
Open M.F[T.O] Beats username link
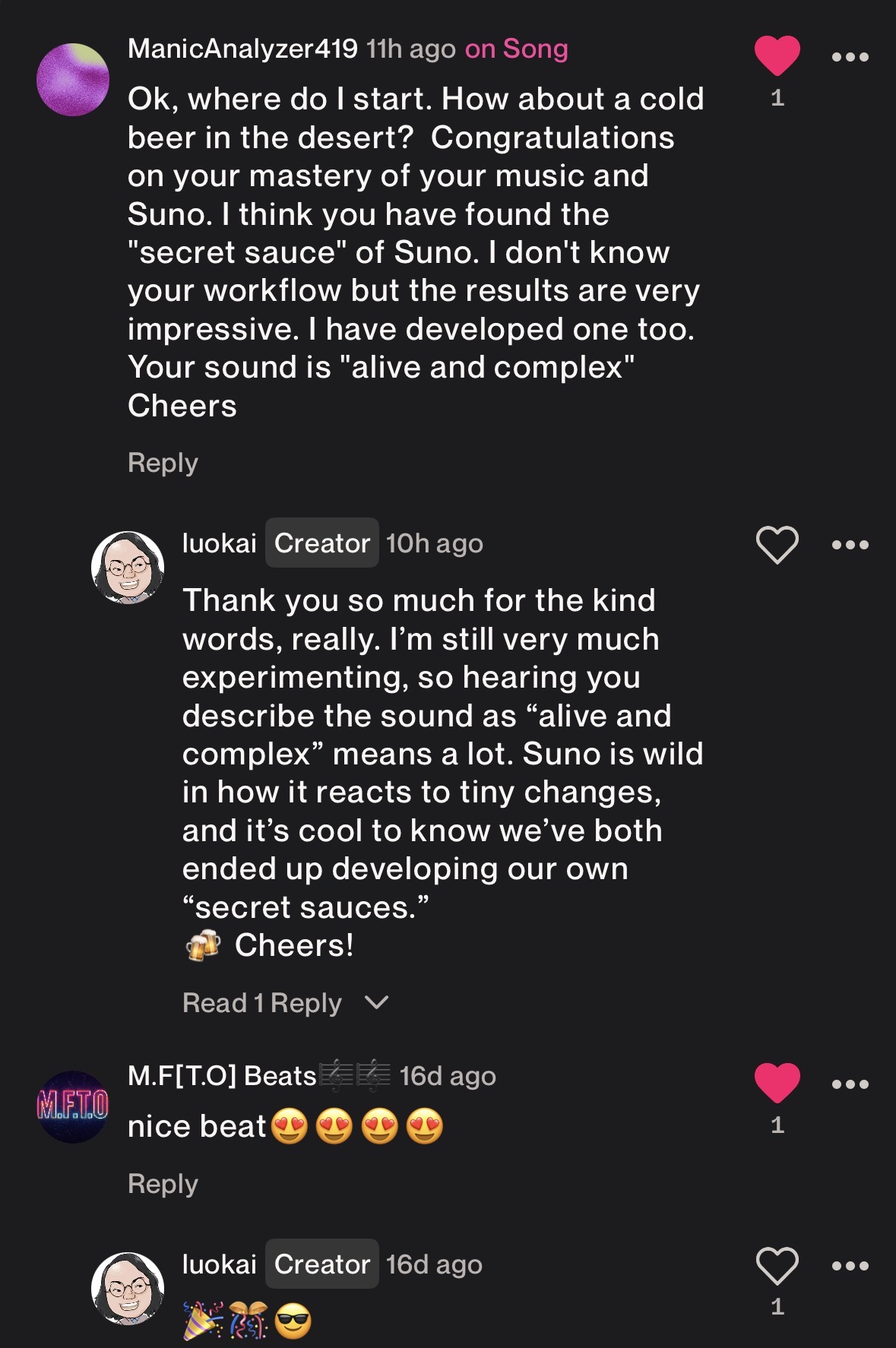tap(221, 1076)
